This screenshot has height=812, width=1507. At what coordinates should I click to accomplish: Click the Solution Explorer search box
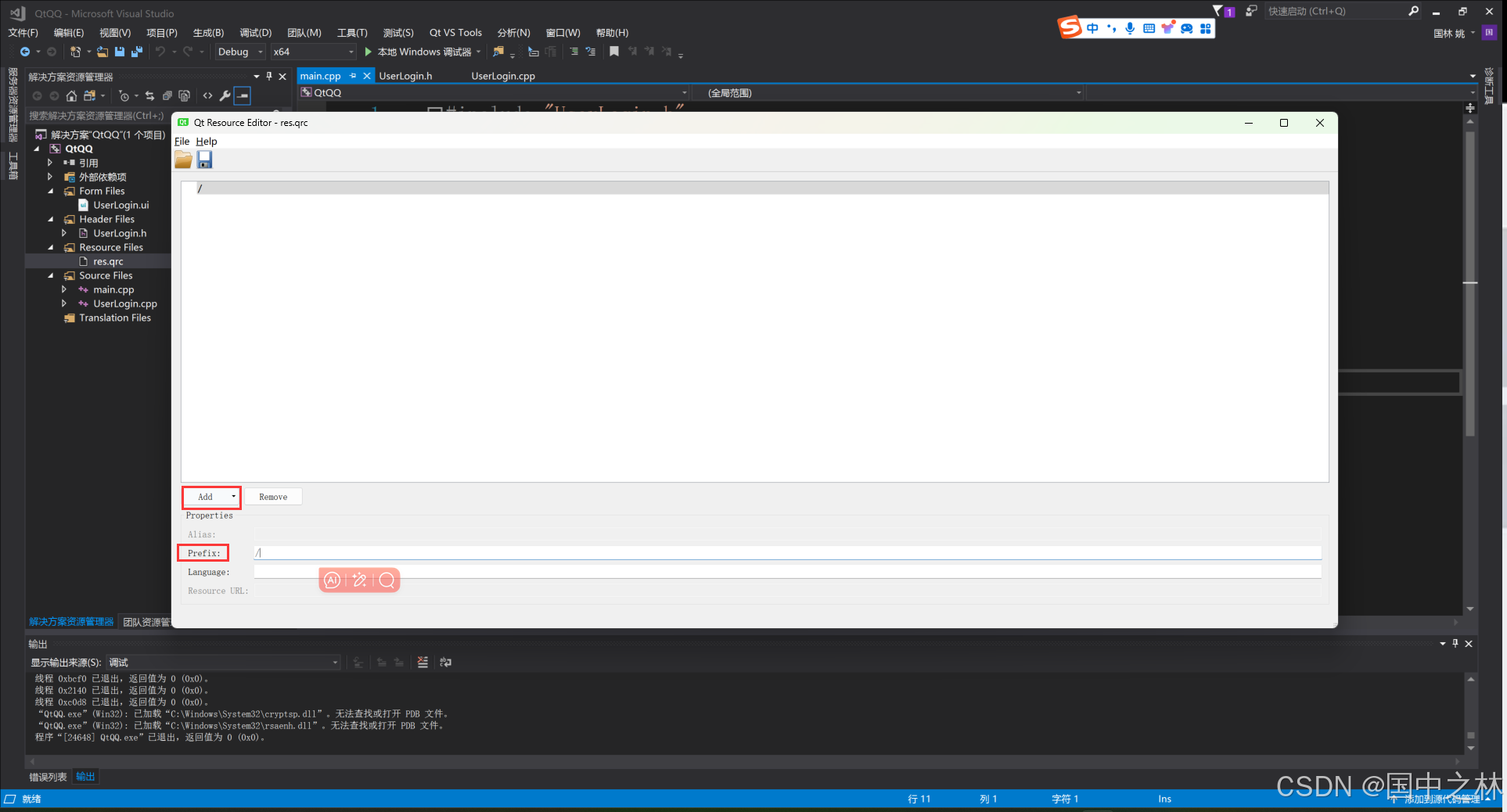(x=98, y=116)
